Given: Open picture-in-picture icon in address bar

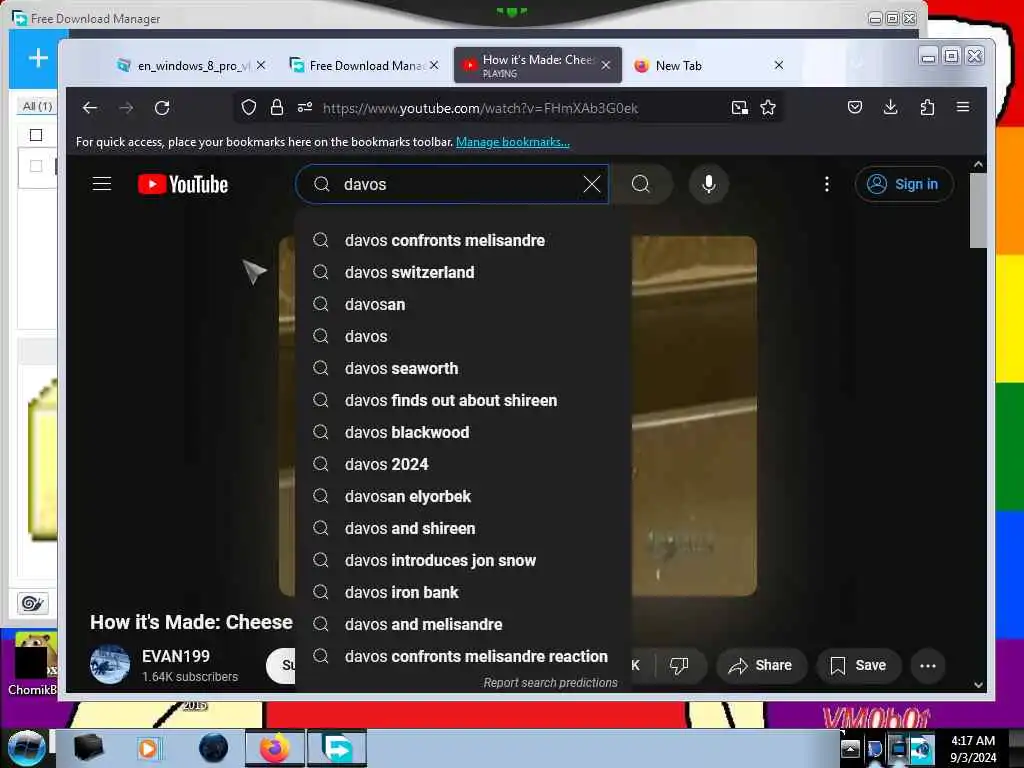Looking at the screenshot, I should click(739, 108).
